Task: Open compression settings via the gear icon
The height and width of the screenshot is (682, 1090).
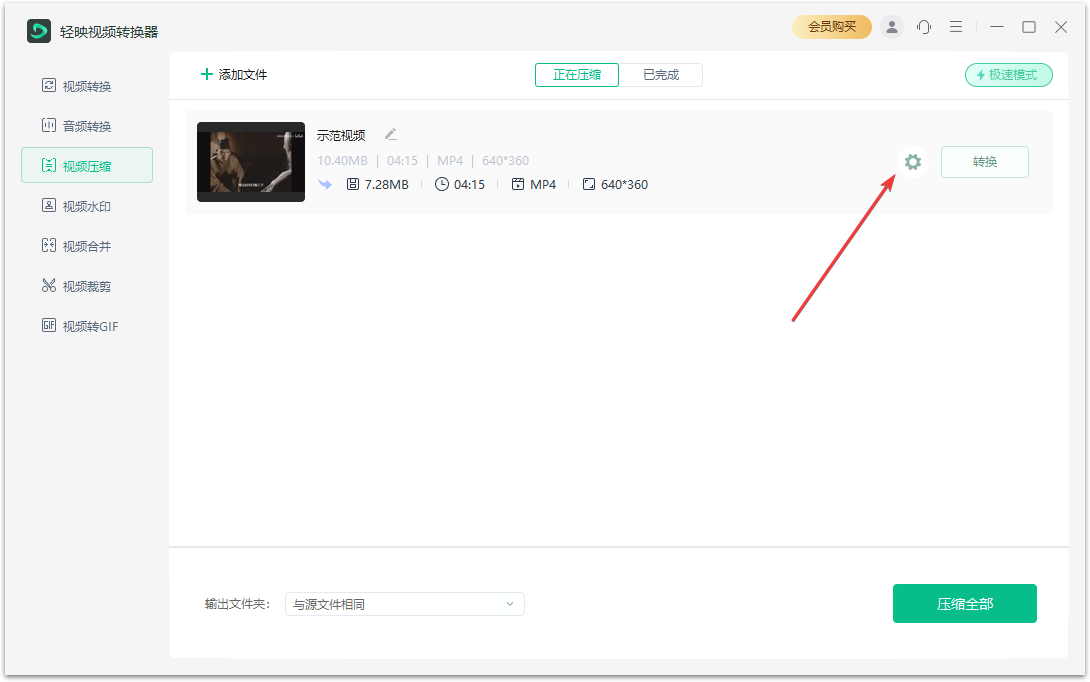Action: 912,161
